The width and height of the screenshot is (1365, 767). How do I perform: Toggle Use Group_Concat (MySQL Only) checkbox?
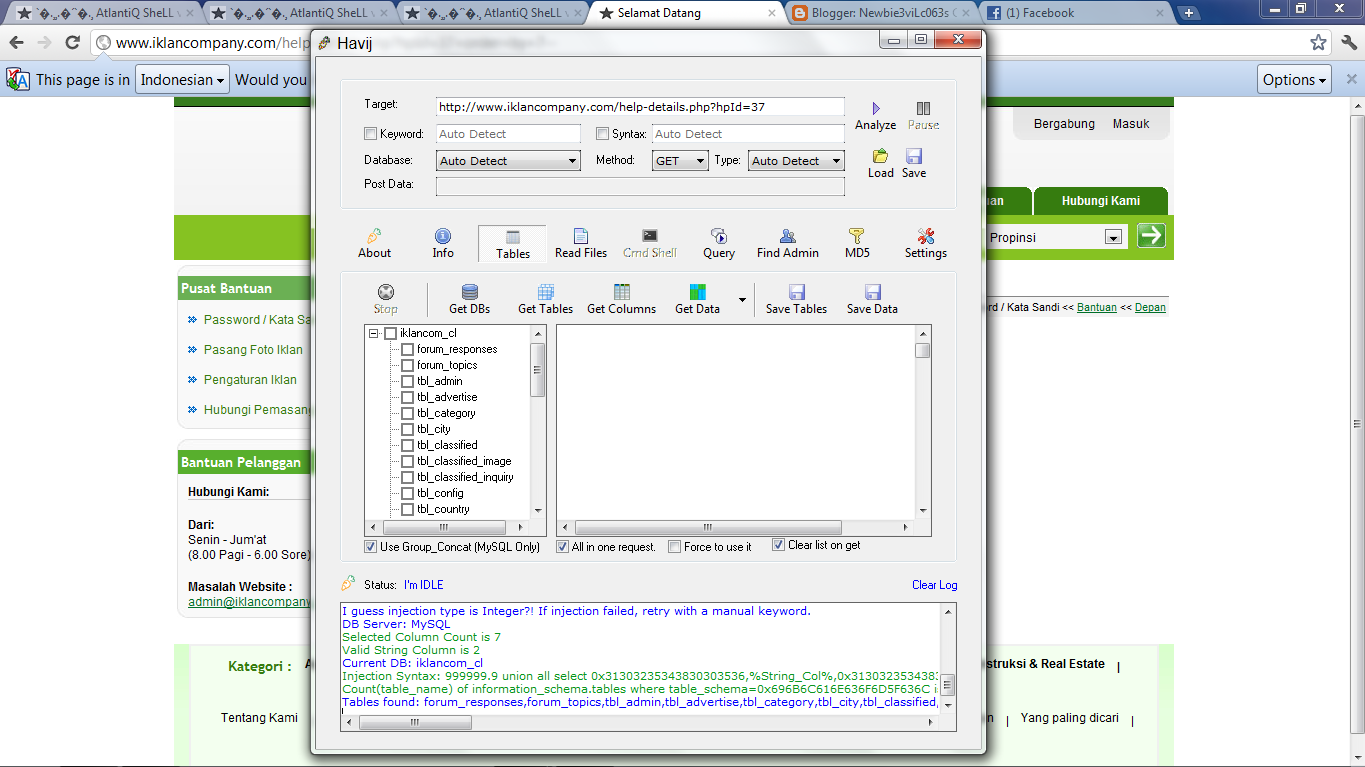[x=371, y=547]
